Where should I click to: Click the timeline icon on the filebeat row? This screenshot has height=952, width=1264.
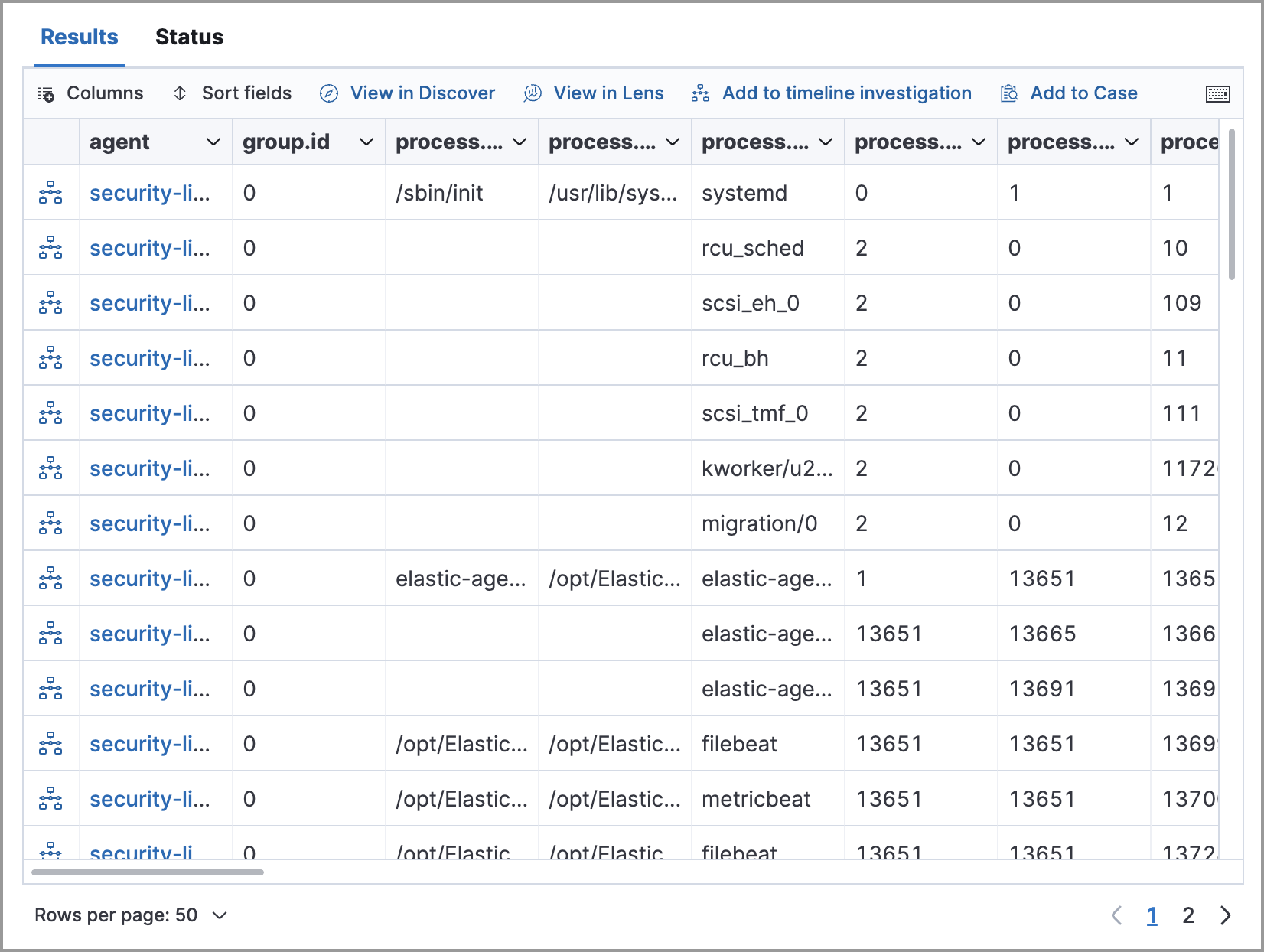[50, 743]
